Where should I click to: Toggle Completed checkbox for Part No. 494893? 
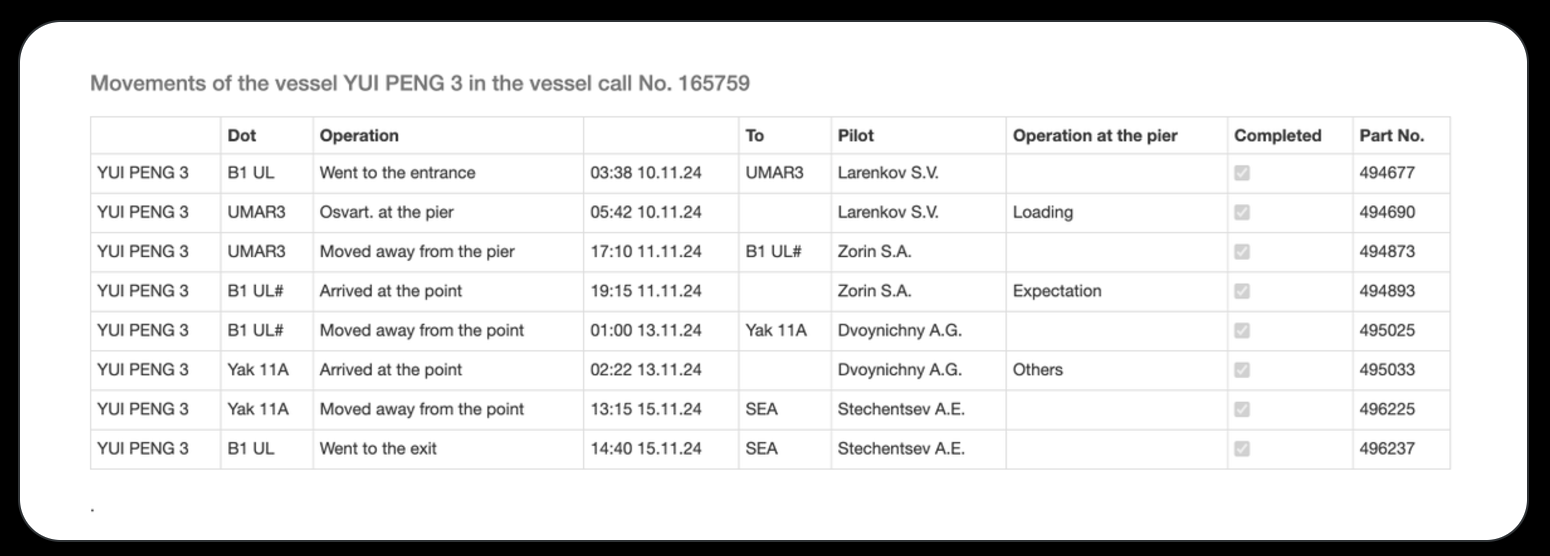tap(1242, 291)
